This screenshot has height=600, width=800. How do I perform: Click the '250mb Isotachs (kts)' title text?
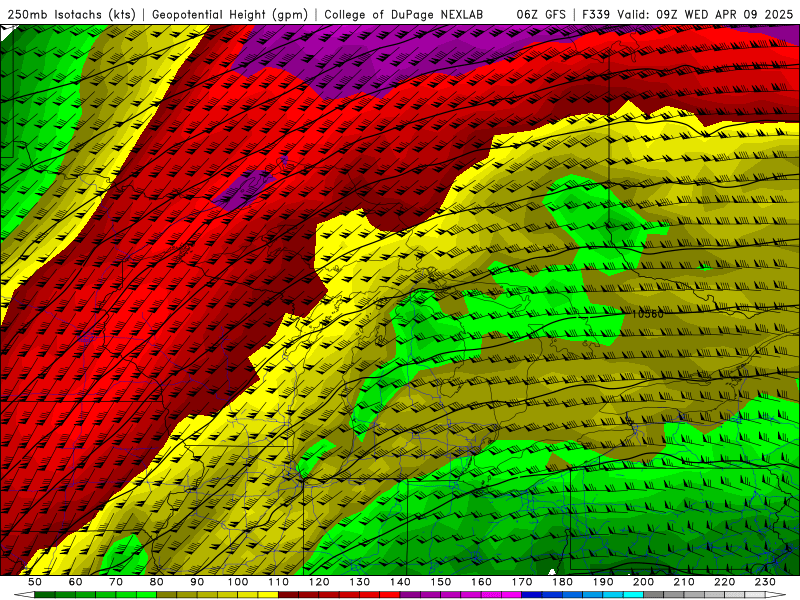(71, 15)
